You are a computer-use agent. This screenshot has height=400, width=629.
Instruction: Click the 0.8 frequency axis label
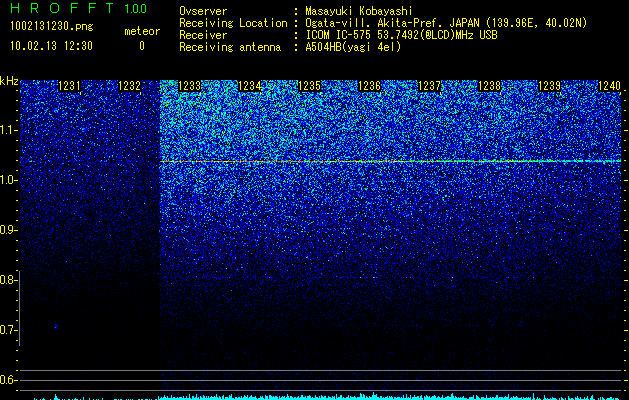(8, 280)
